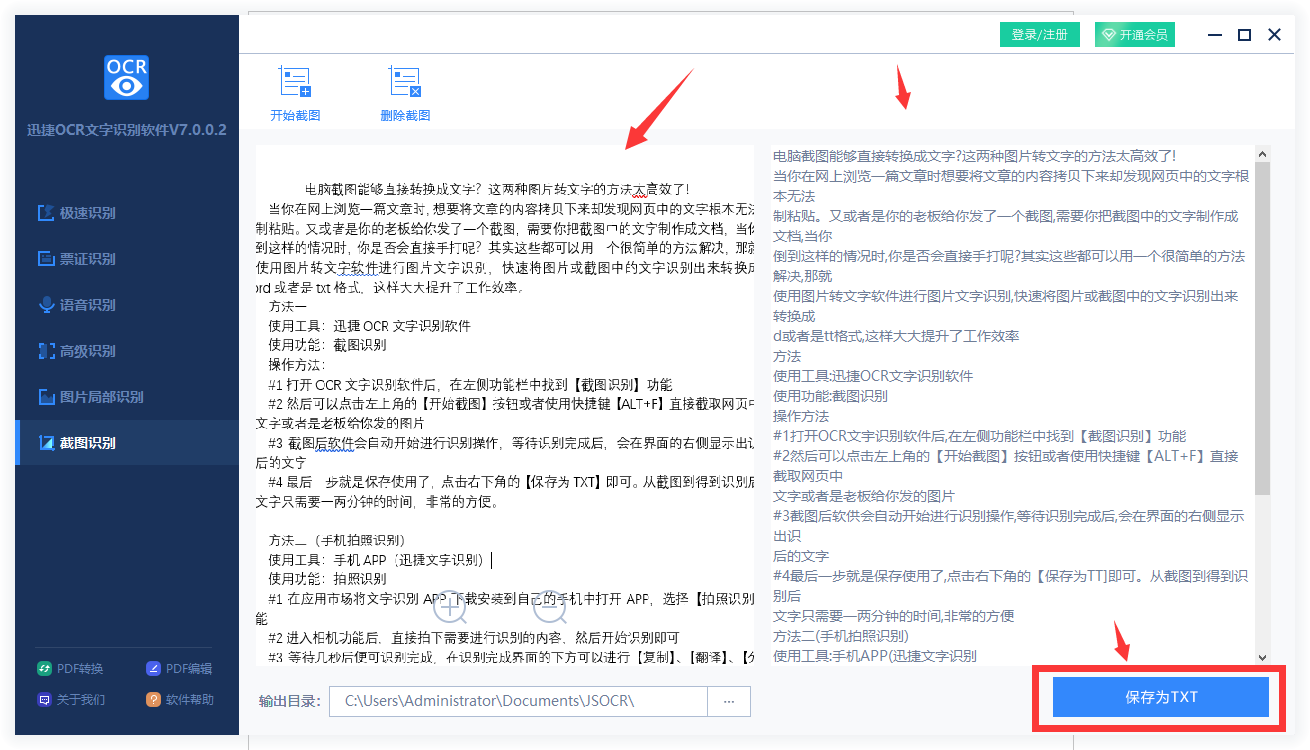The width and height of the screenshot is (1310, 750).
Task: Select 图片局部识别 in the sidebar
Action: [x=127, y=397]
